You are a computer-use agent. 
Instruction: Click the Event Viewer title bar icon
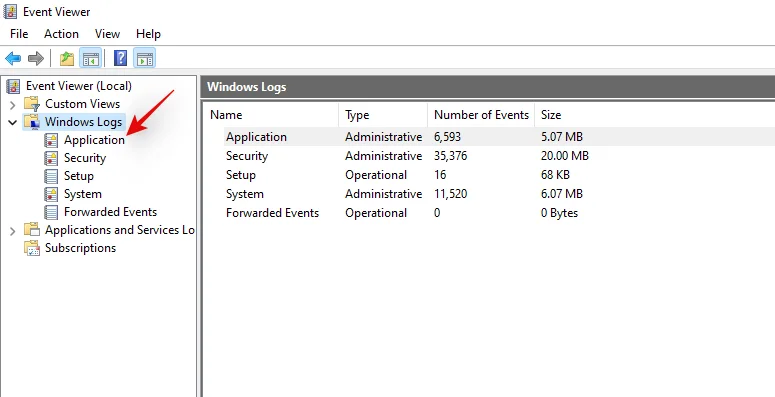point(10,11)
